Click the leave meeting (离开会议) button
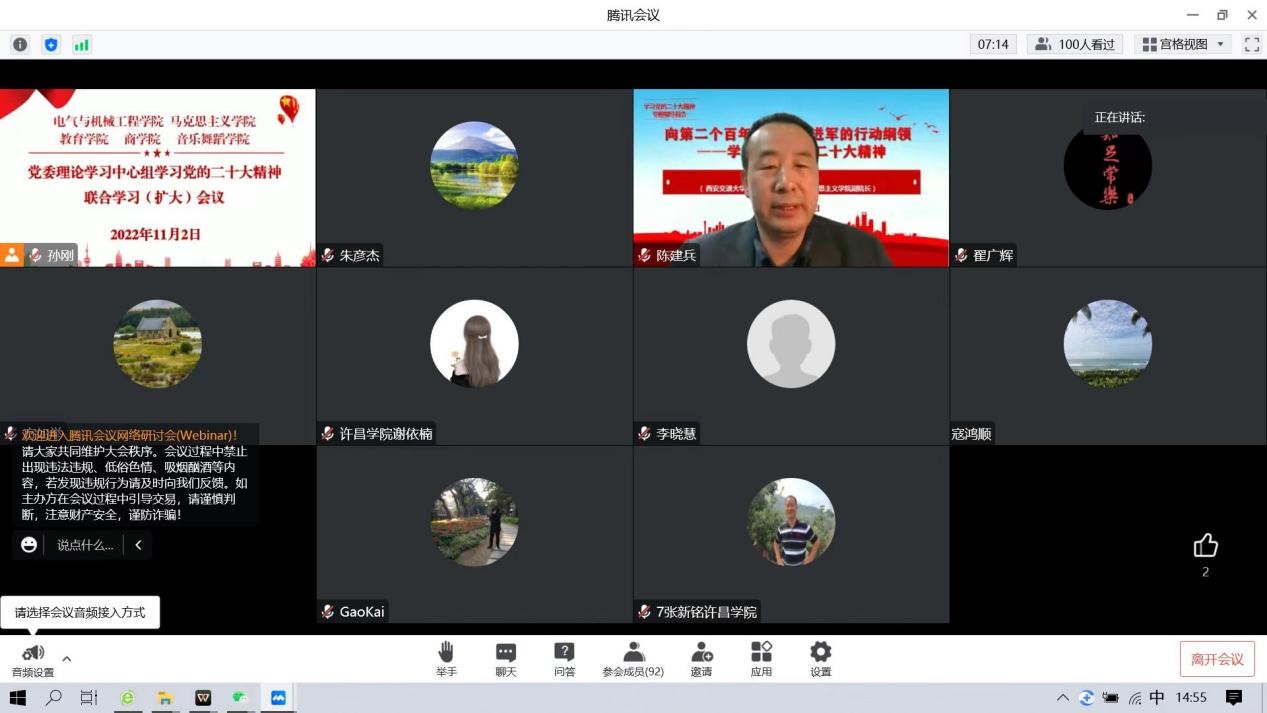Image resolution: width=1267 pixels, height=713 pixels. (x=1216, y=659)
